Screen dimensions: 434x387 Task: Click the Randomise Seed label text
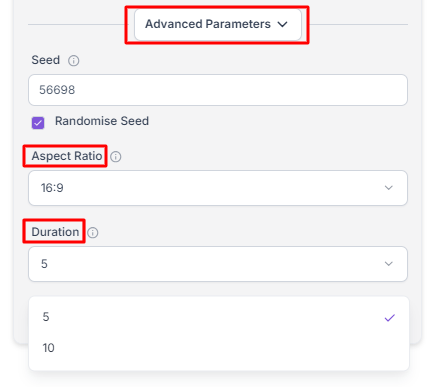pos(102,121)
